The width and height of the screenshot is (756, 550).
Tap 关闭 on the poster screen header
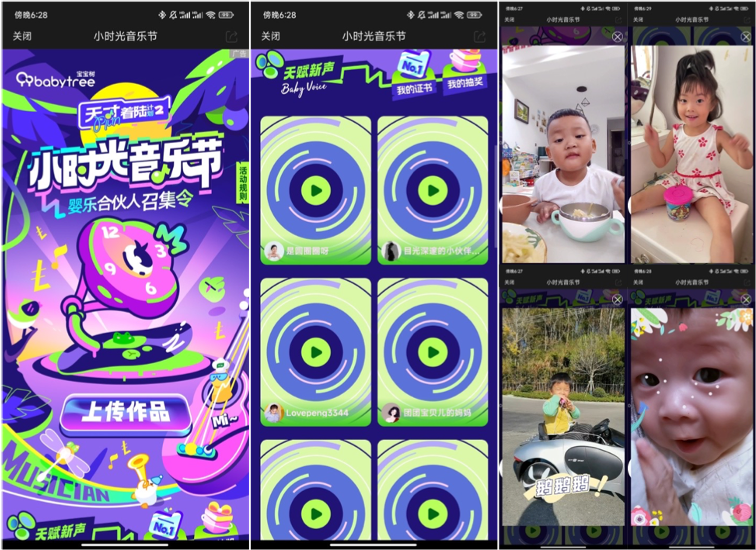tap(22, 36)
